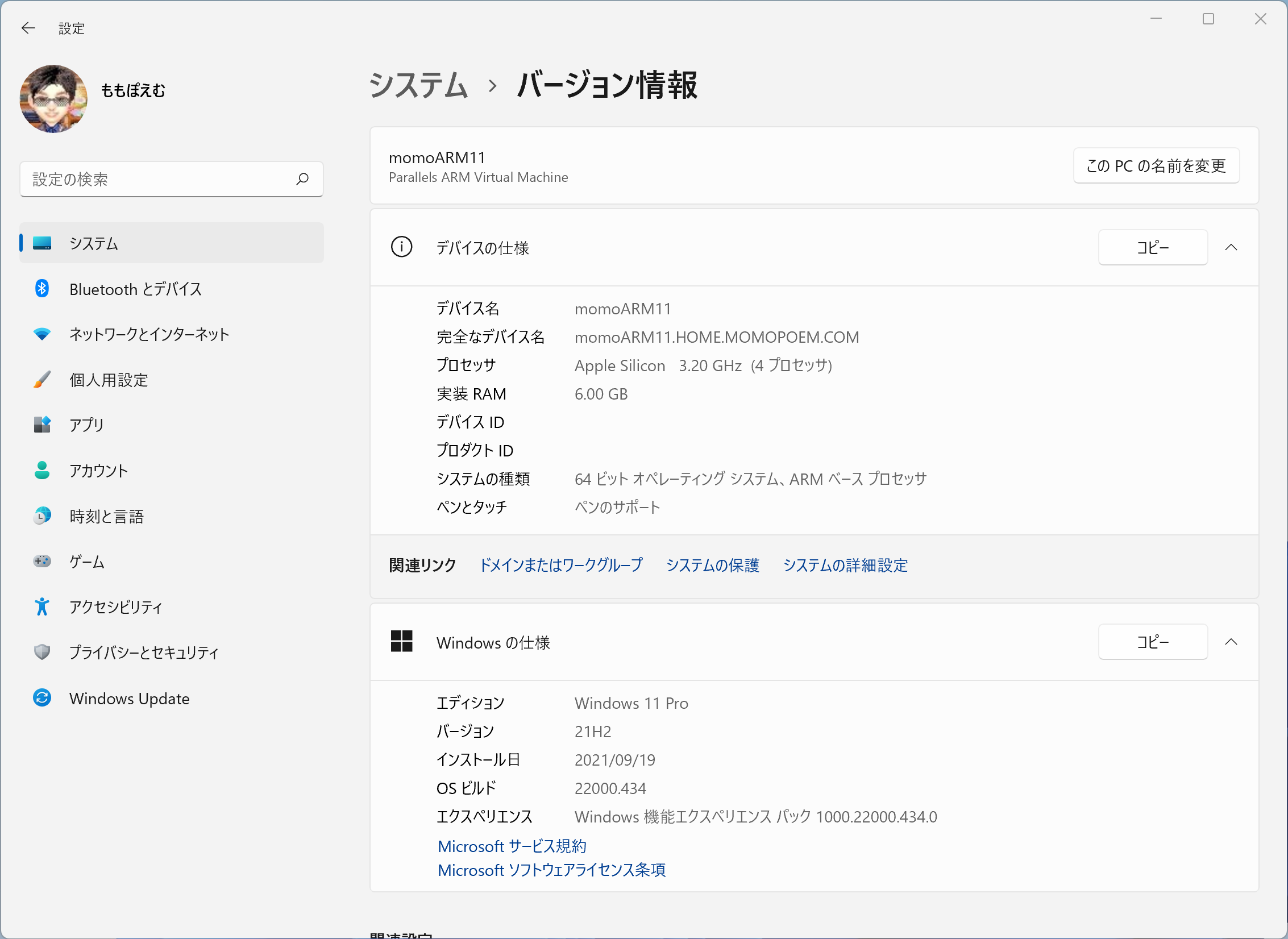The image size is (1288, 939).
Task: Open 時刻と言語 settings
Action: pyautogui.click(x=171, y=516)
